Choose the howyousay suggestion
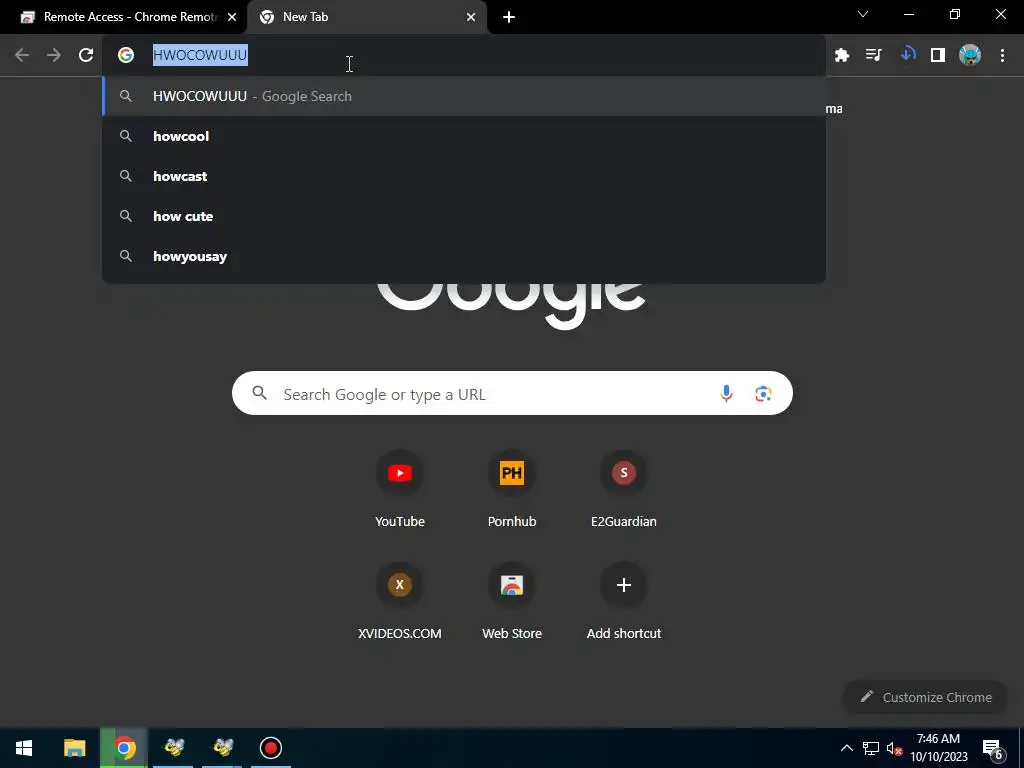This screenshot has height=768, width=1024. [x=464, y=256]
